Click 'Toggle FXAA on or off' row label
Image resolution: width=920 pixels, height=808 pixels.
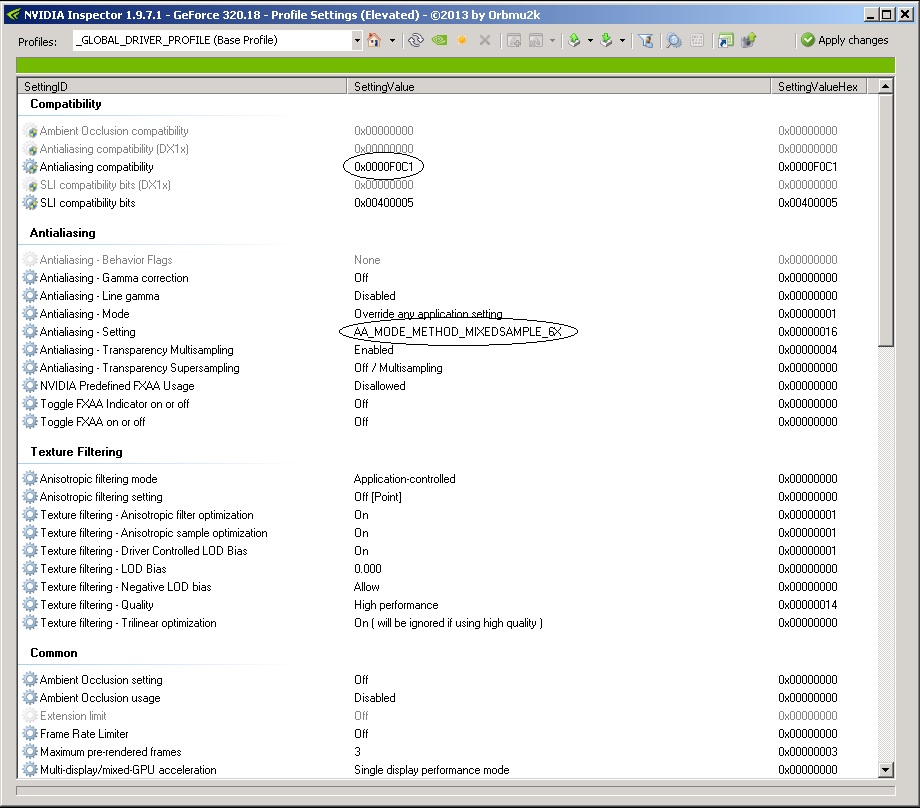(93, 422)
